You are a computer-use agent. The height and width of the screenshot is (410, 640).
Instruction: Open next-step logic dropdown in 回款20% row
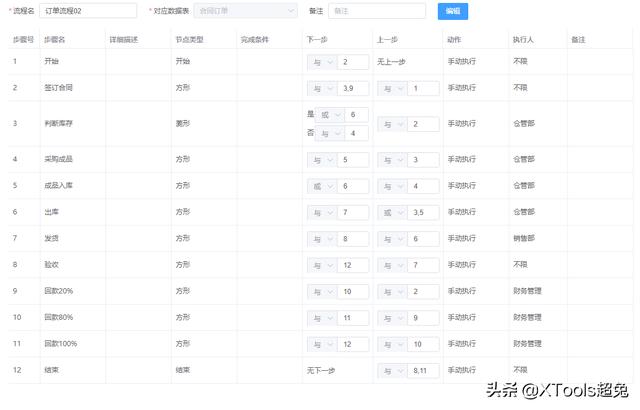tap(322, 292)
